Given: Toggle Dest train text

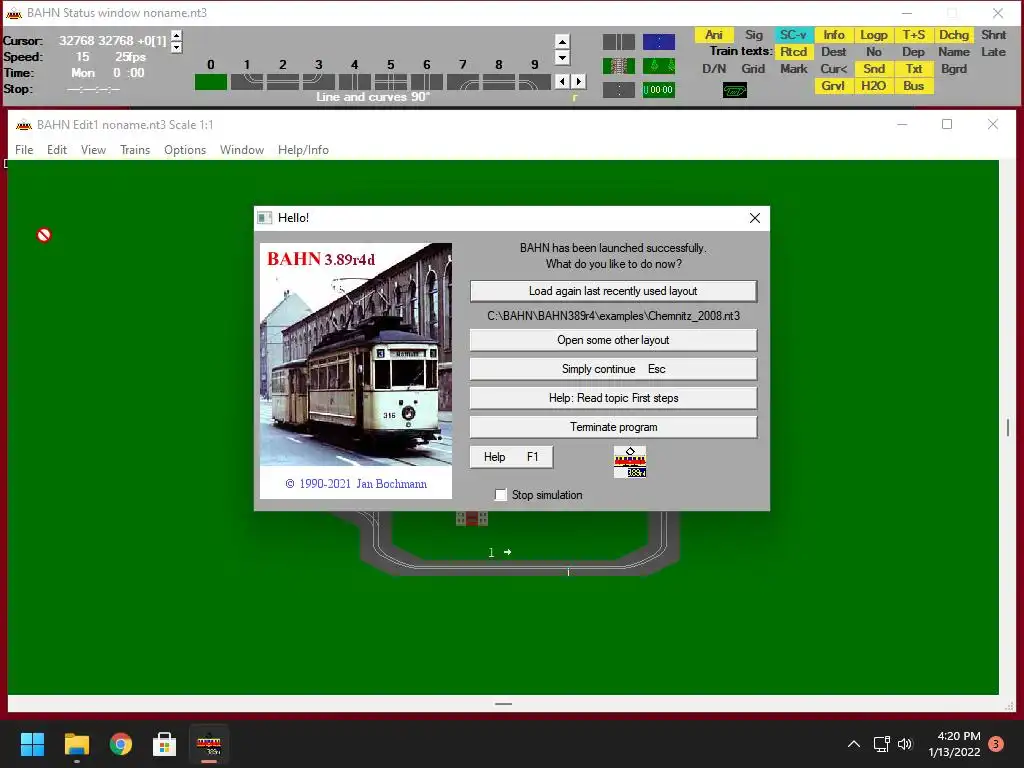Looking at the screenshot, I should 833,52.
